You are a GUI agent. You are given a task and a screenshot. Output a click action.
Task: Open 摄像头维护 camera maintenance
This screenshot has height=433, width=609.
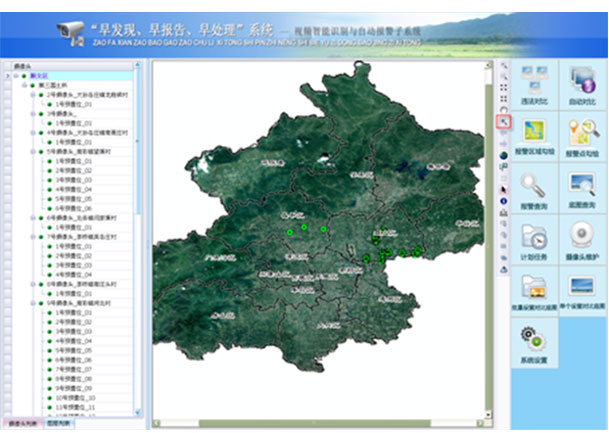582,240
